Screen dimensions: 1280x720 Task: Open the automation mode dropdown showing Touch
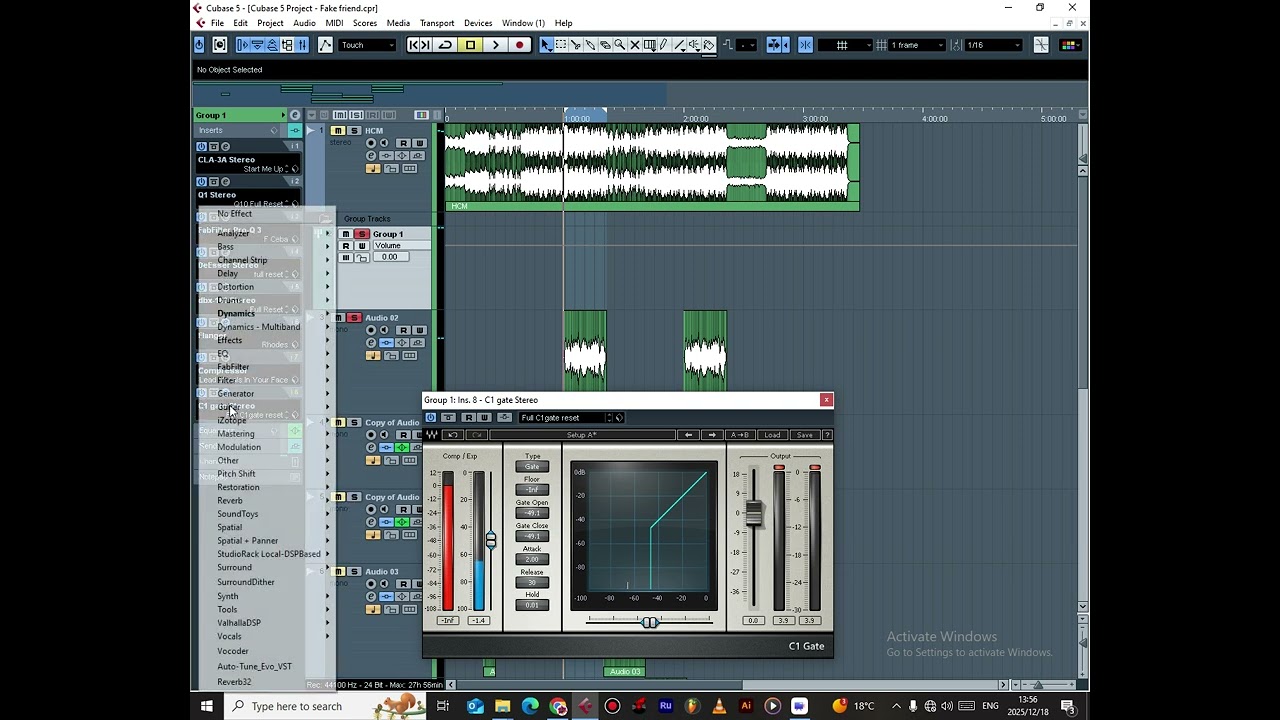click(368, 45)
